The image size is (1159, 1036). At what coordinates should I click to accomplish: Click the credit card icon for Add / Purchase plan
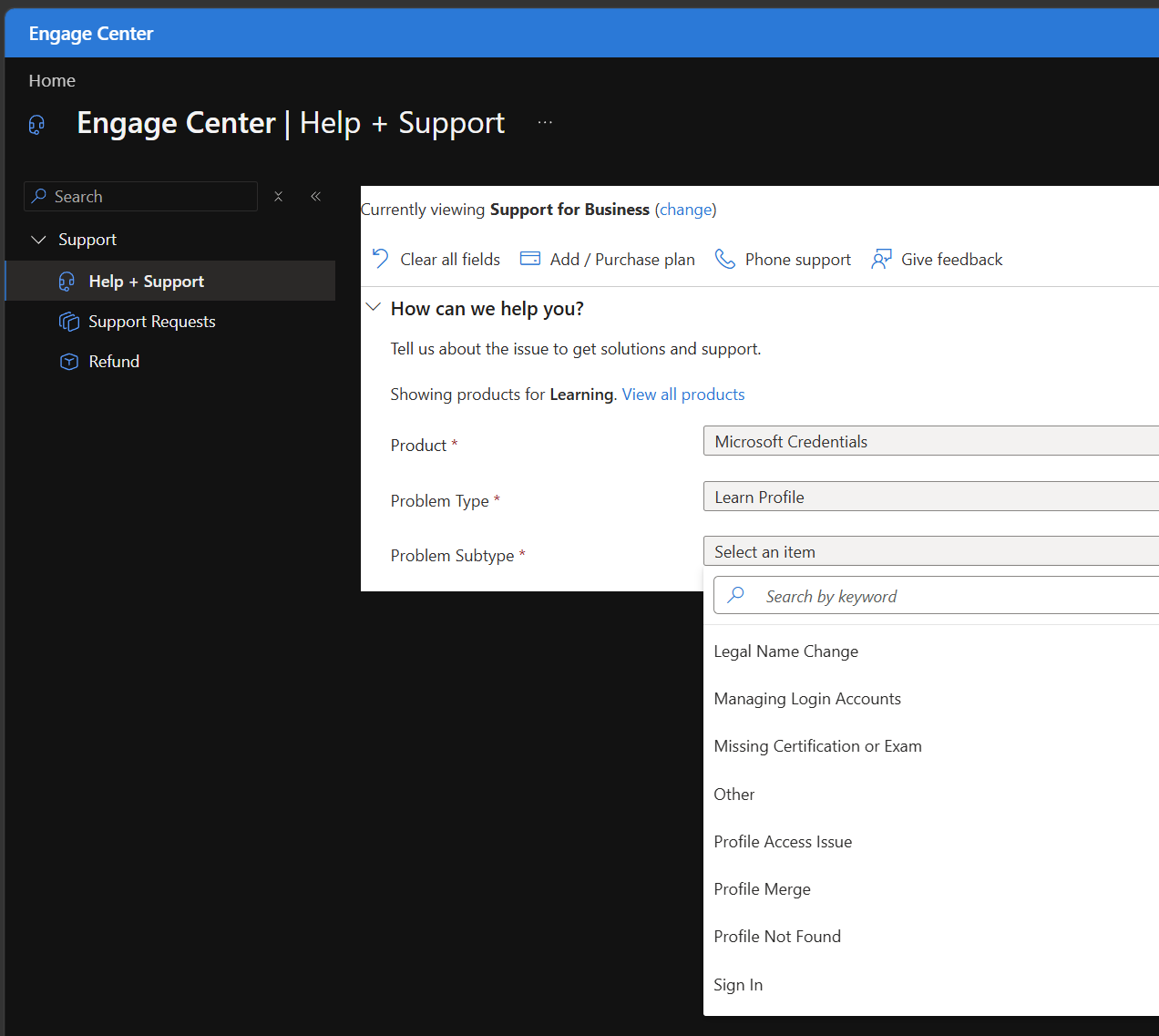pyautogui.click(x=530, y=259)
